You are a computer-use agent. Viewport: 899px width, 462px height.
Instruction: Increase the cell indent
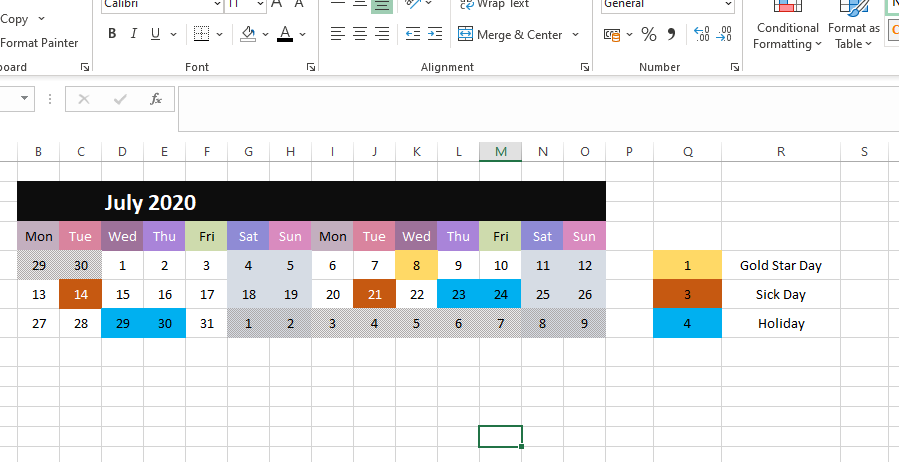click(435, 34)
